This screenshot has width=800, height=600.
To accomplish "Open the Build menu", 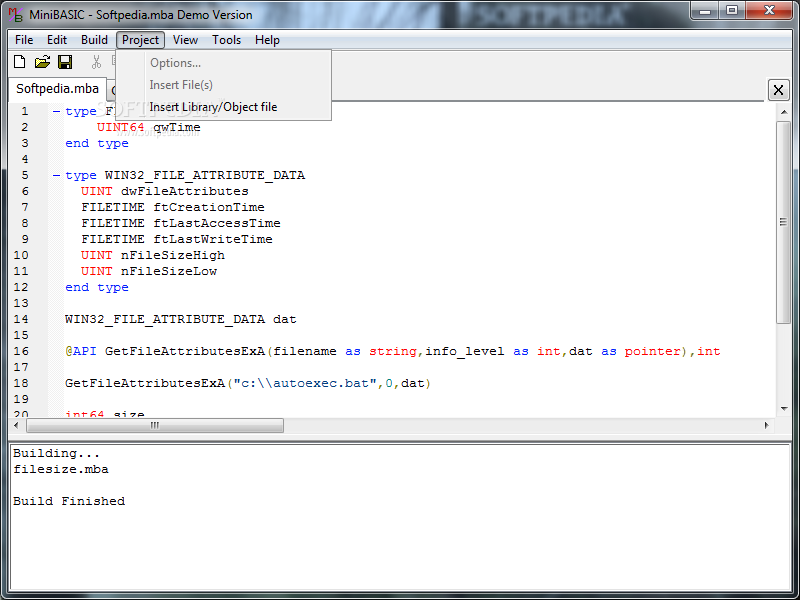I will 94,40.
